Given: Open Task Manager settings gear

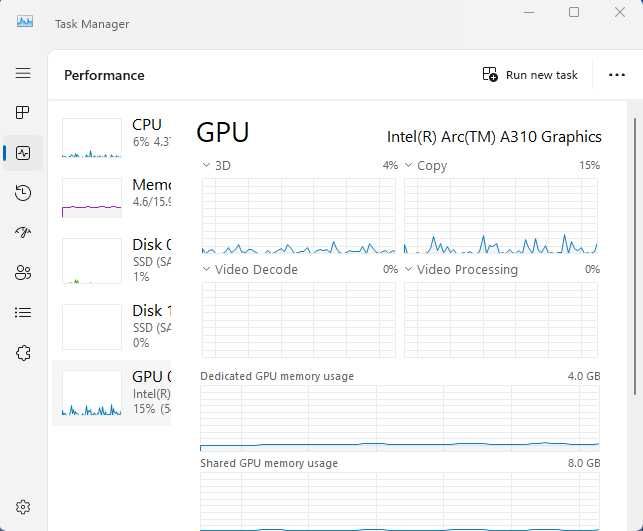Looking at the screenshot, I should tap(23, 508).
